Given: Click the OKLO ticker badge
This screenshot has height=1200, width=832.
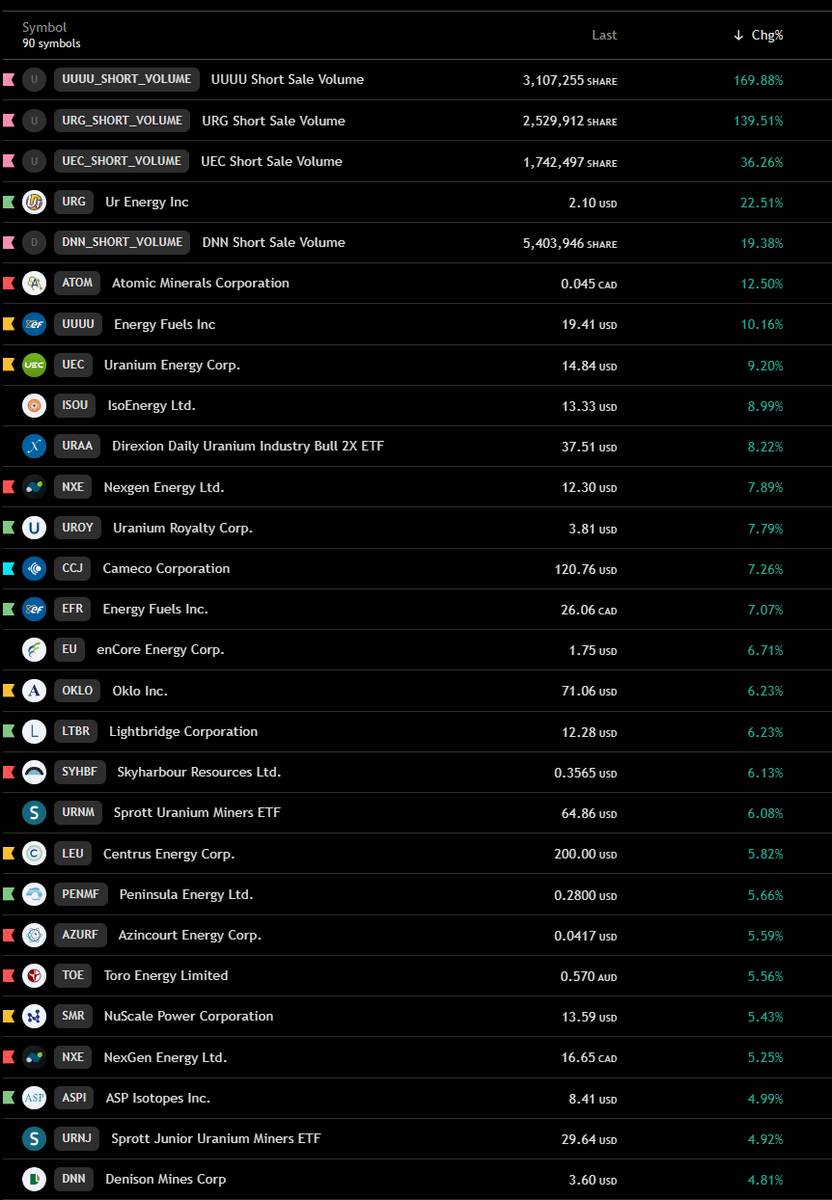Looking at the screenshot, I should coord(77,691).
